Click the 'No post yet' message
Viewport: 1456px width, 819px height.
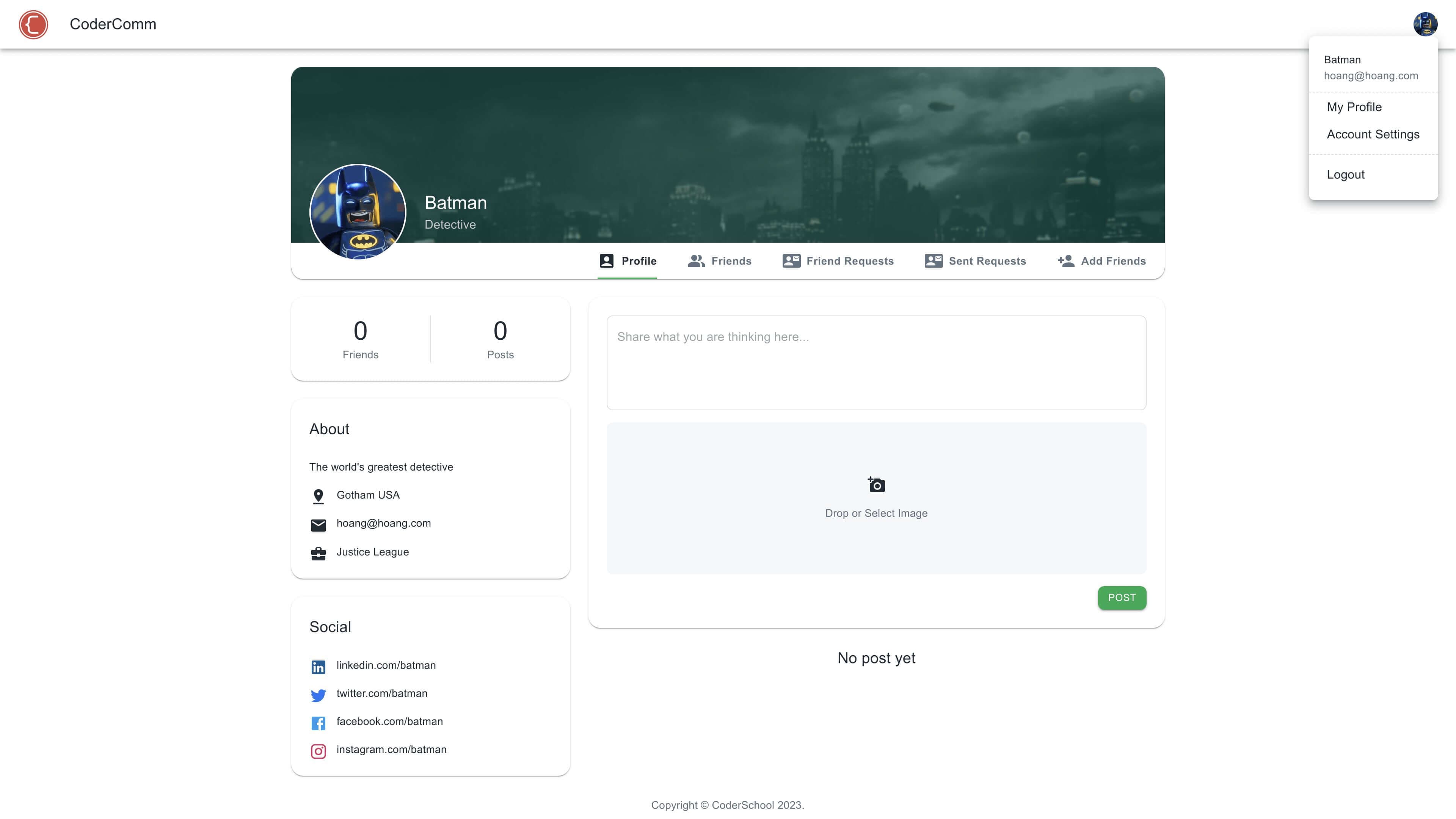point(876,658)
